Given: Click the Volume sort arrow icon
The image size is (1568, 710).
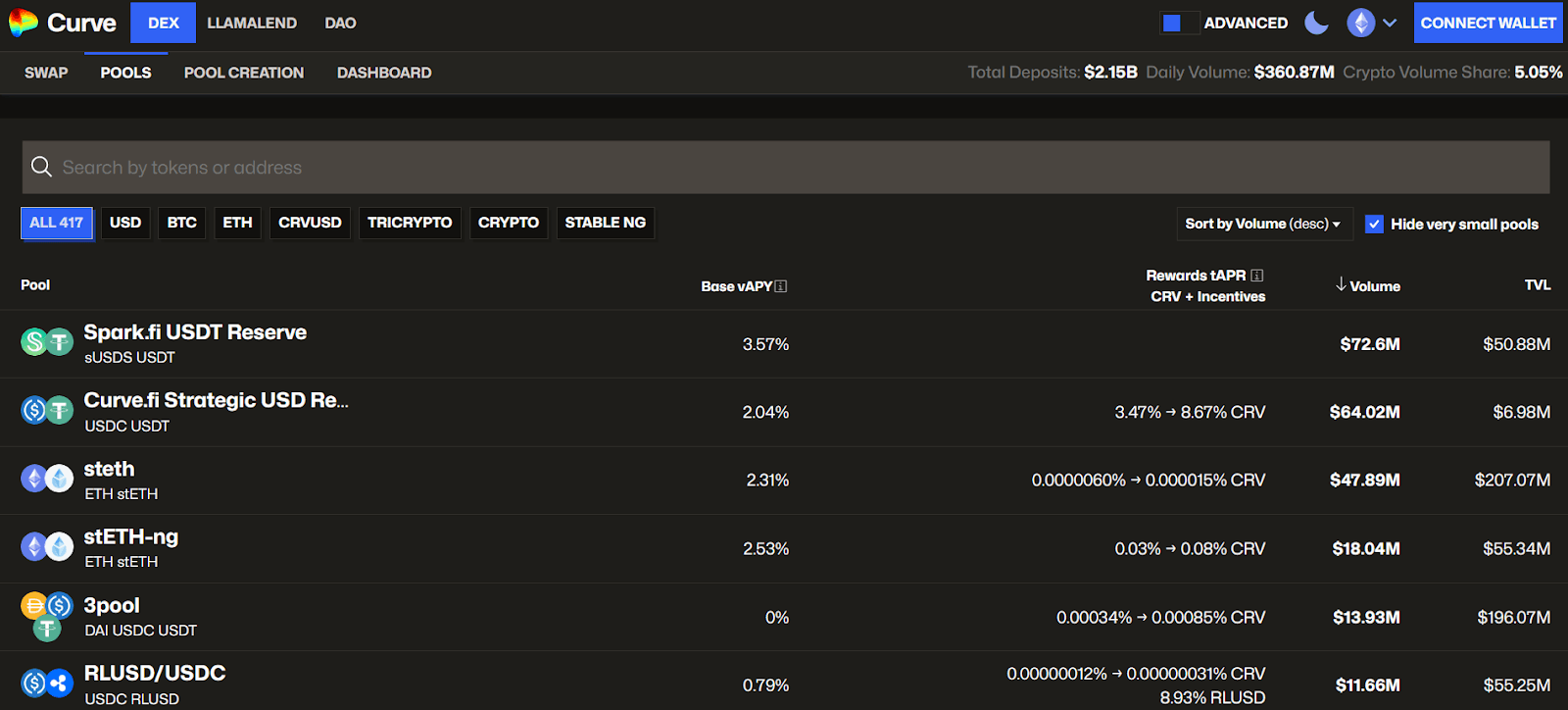Looking at the screenshot, I should click(1341, 284).
